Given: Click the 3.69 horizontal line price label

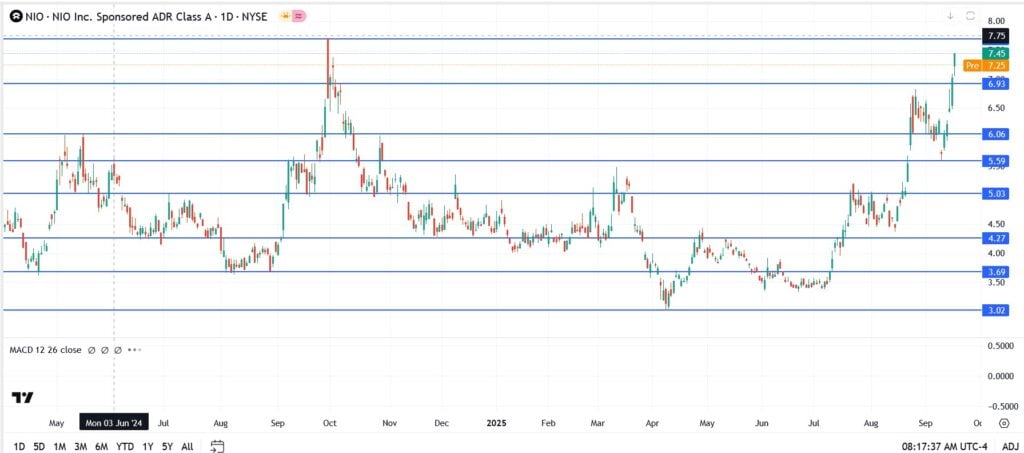Looking at the screenshot, I should (x=996, y=272).
